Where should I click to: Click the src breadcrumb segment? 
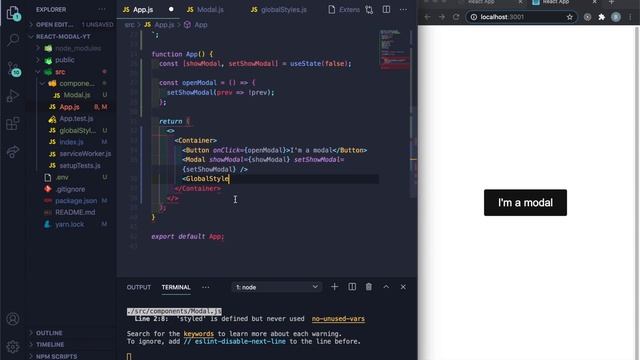click(129, 25)
